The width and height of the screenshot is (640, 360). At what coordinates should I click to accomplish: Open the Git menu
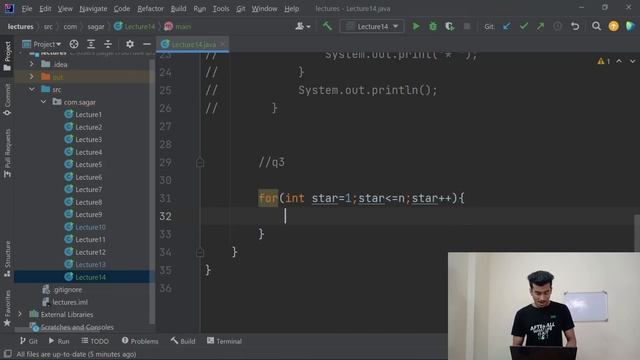[x=241, y=9]
